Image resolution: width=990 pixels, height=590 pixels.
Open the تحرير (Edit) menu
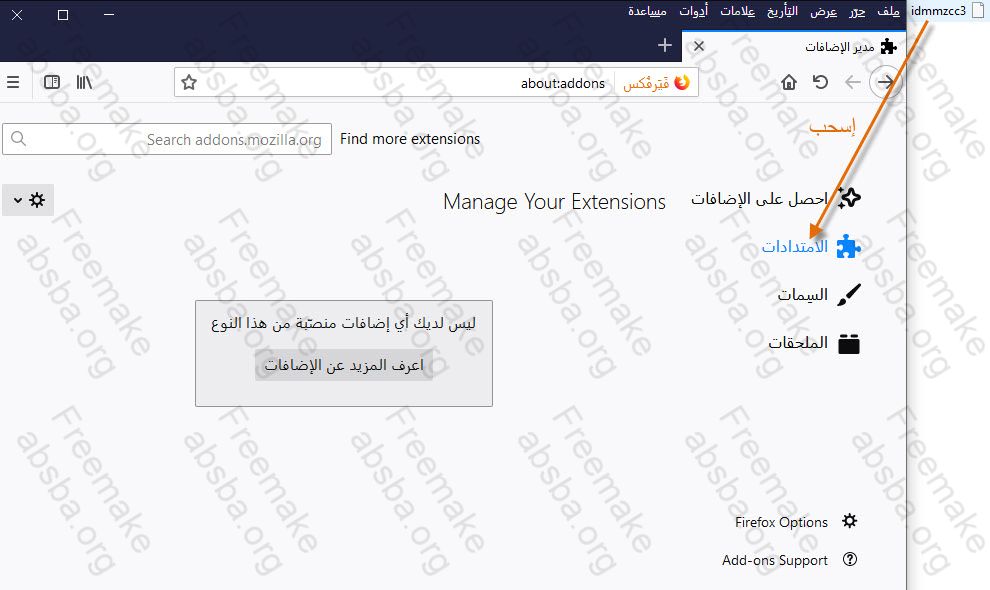click(857, 11)
